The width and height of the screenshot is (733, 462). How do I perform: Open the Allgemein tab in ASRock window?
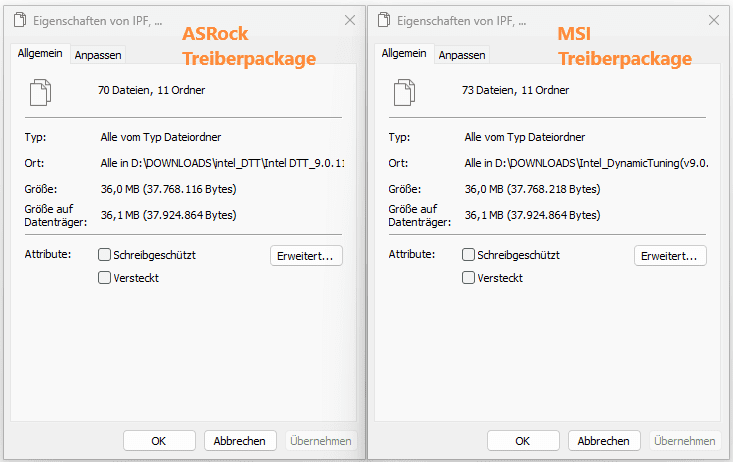[x=40, y=53]
